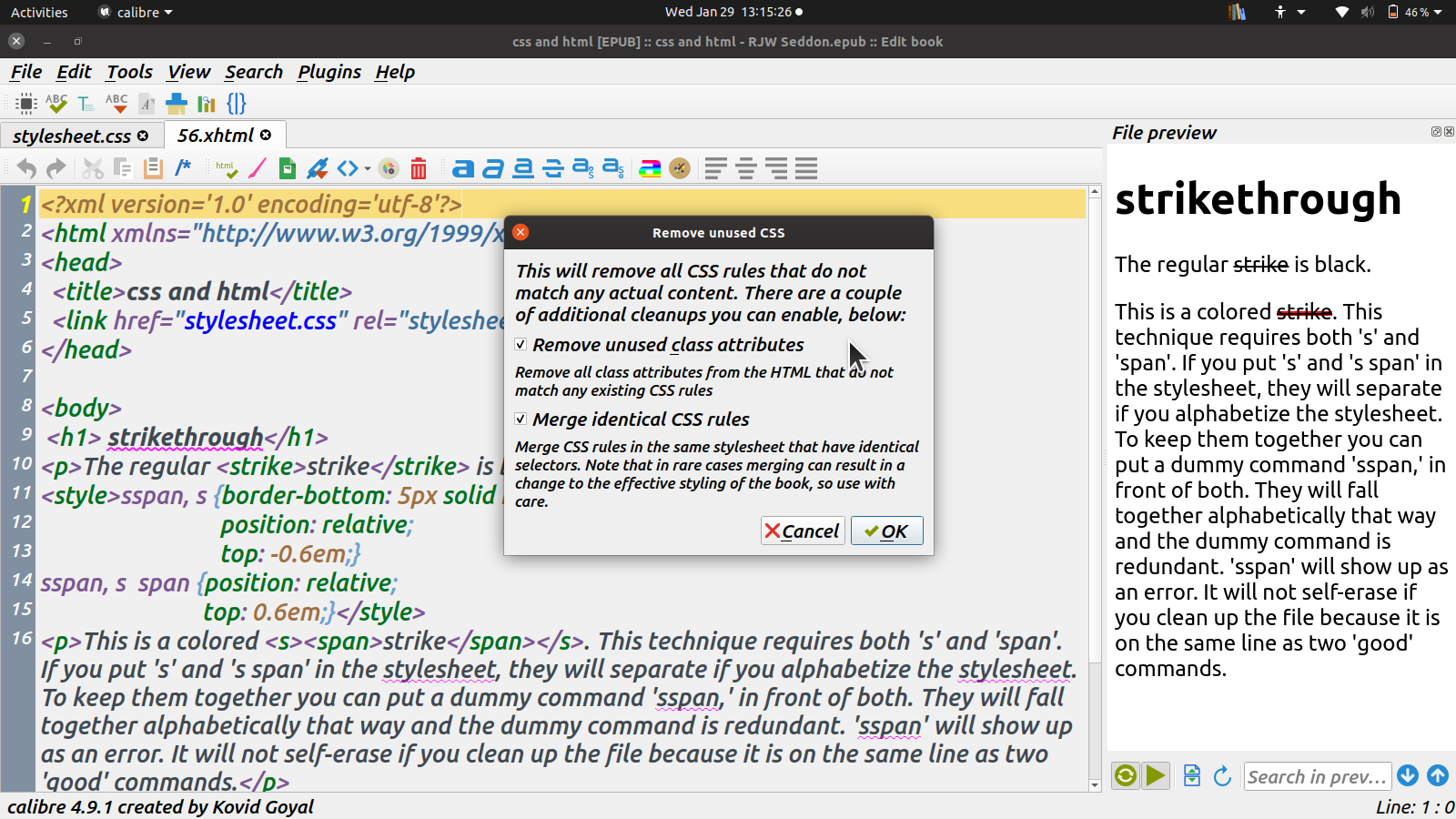Click the round color wheel icon
The height and width of the screenshot is (819, 1456).
(389, 168)
